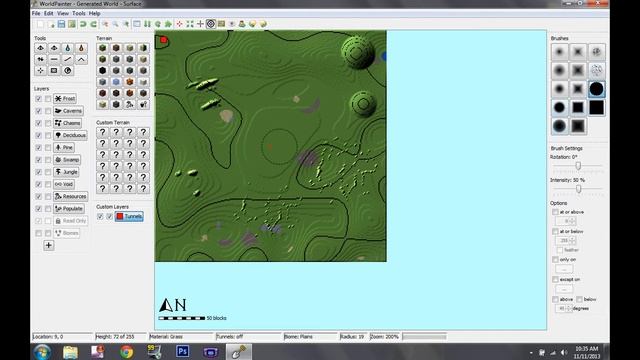Click the brush Rotation slider handle
Viewport: 640px width, 360px height.
pyautogui.click(x=578, y=166)
